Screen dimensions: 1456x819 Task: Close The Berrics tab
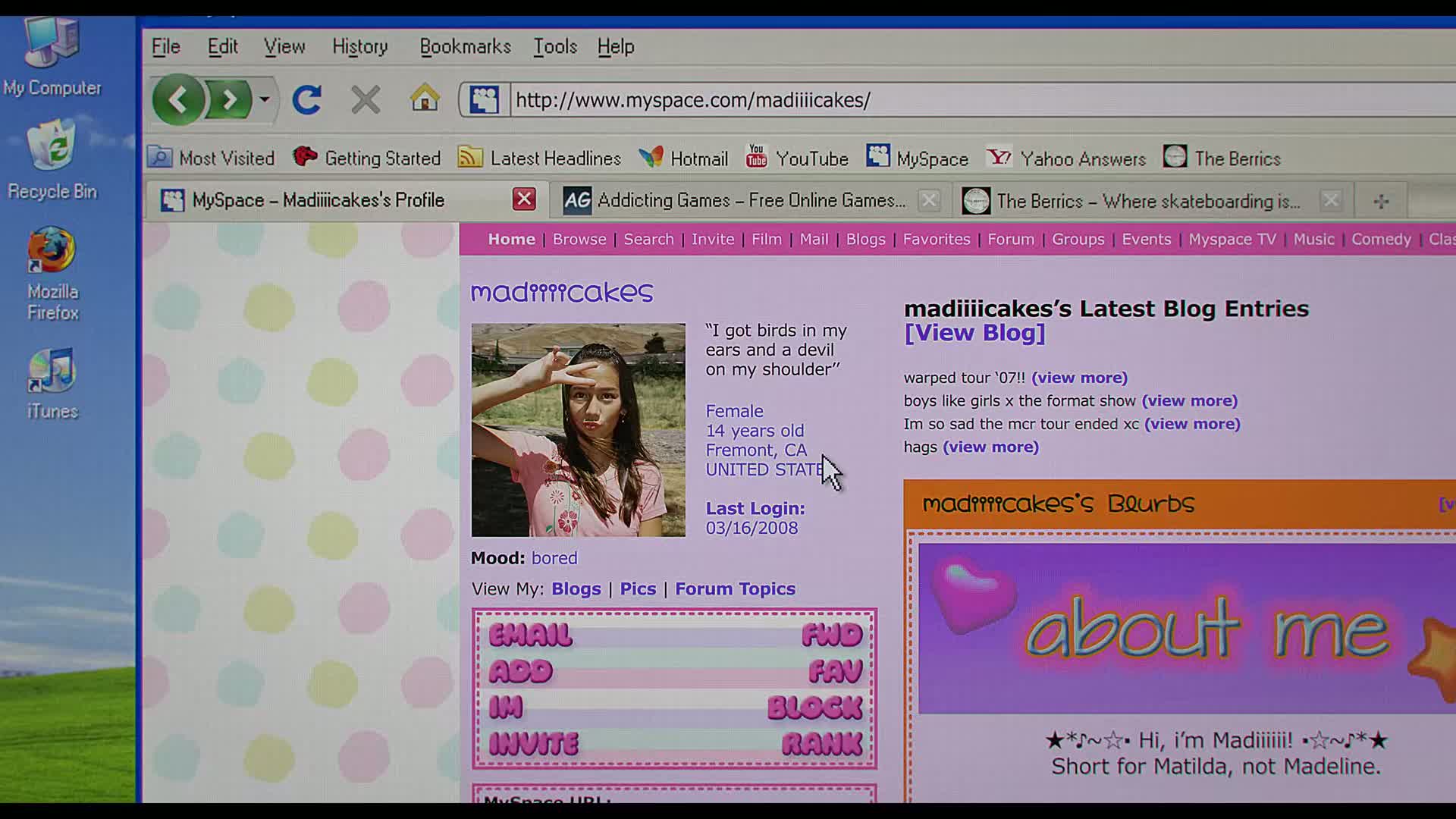click(x=1330, y=201)
